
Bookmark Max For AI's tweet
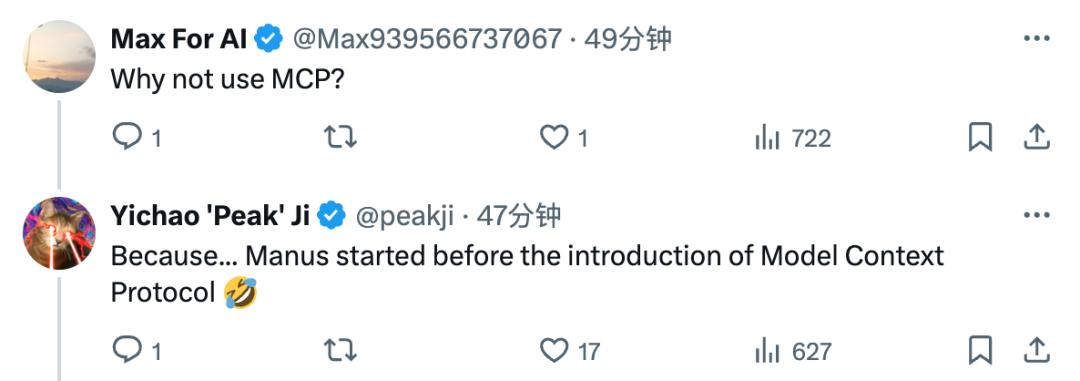pos(979,137)
